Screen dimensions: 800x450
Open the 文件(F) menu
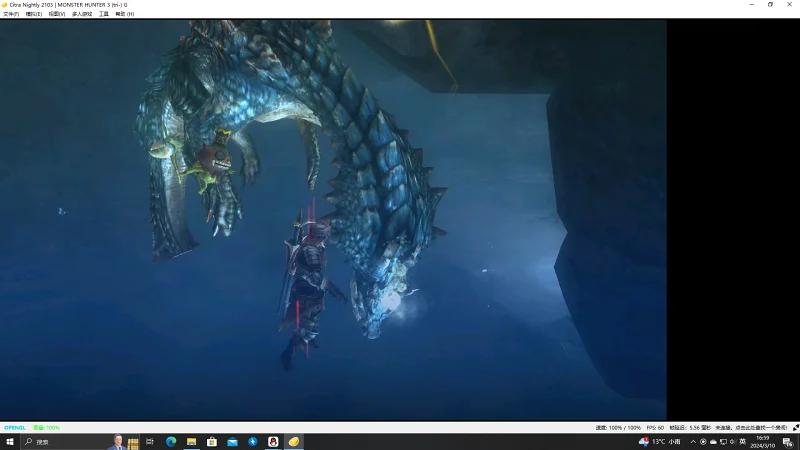coord(11,14)
